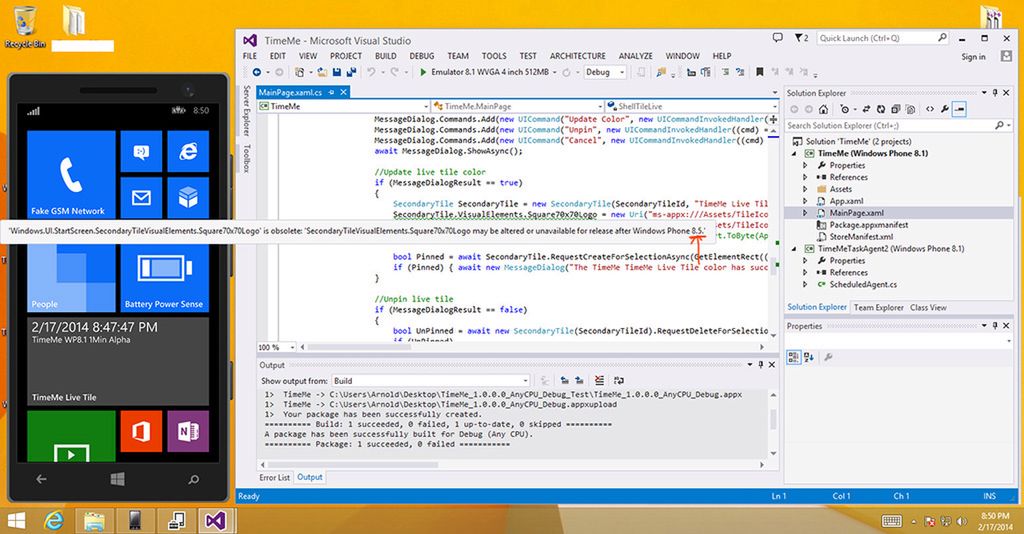Start debugging with the green play button

point(424,73)
